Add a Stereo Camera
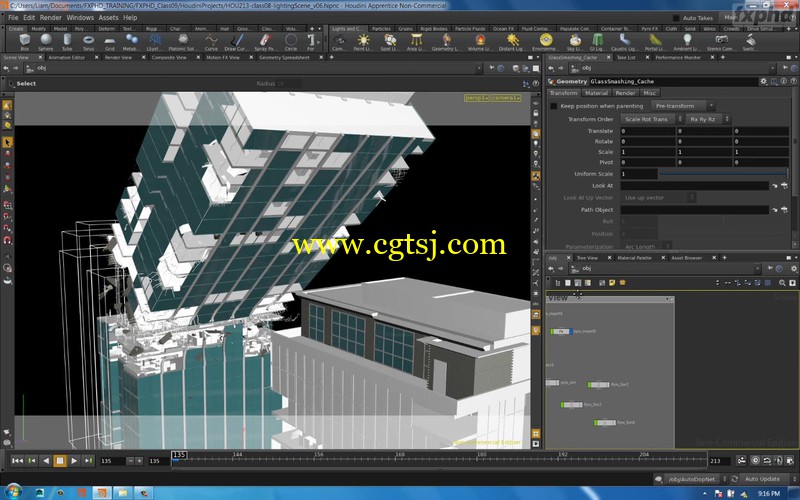800x500 pixels. point(721,42)
